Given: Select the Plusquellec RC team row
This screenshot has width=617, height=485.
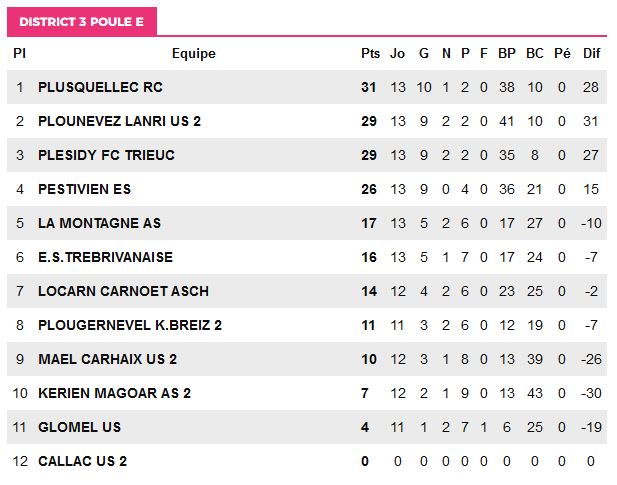Looking at the screenshot, I should pyautogui.click(x=307, y=87).
